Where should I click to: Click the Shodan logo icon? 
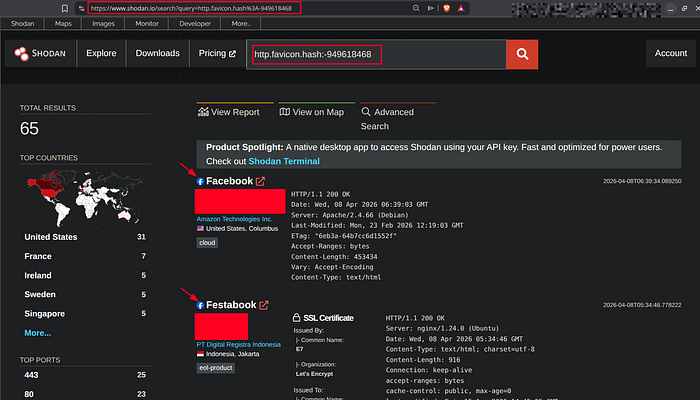pyautogui.click(x=21, y=54)
